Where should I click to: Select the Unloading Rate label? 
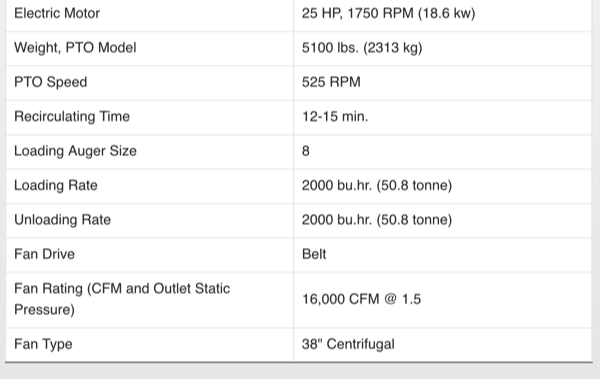pyautogui.click(x=62, y=220)
